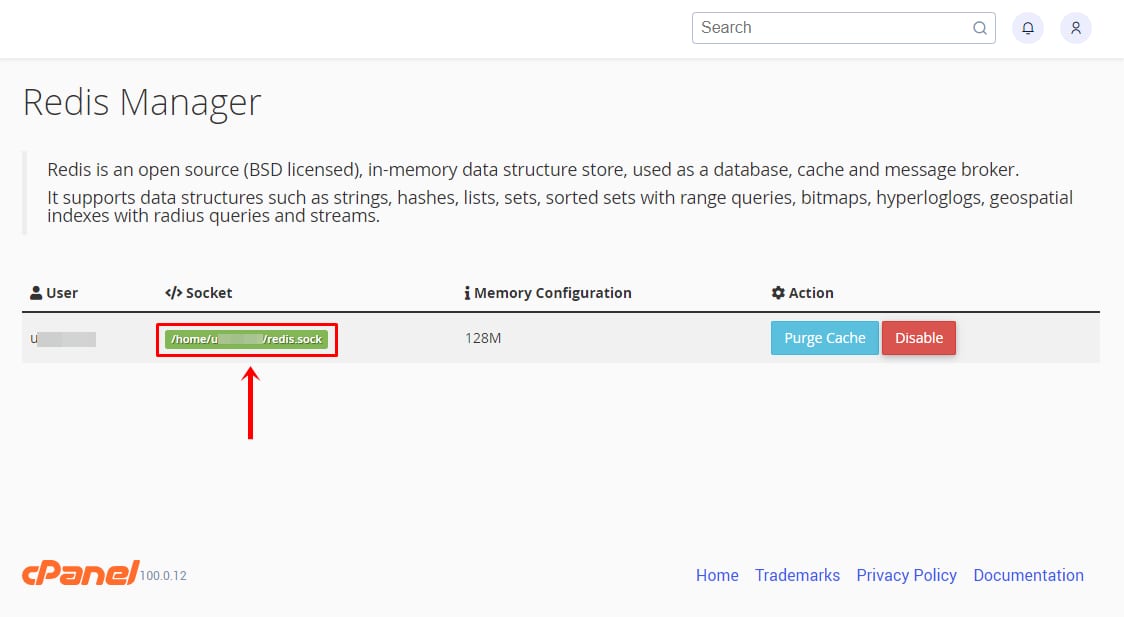
Task: Open the Documentation footer link
Action: tap(1028, 575)
